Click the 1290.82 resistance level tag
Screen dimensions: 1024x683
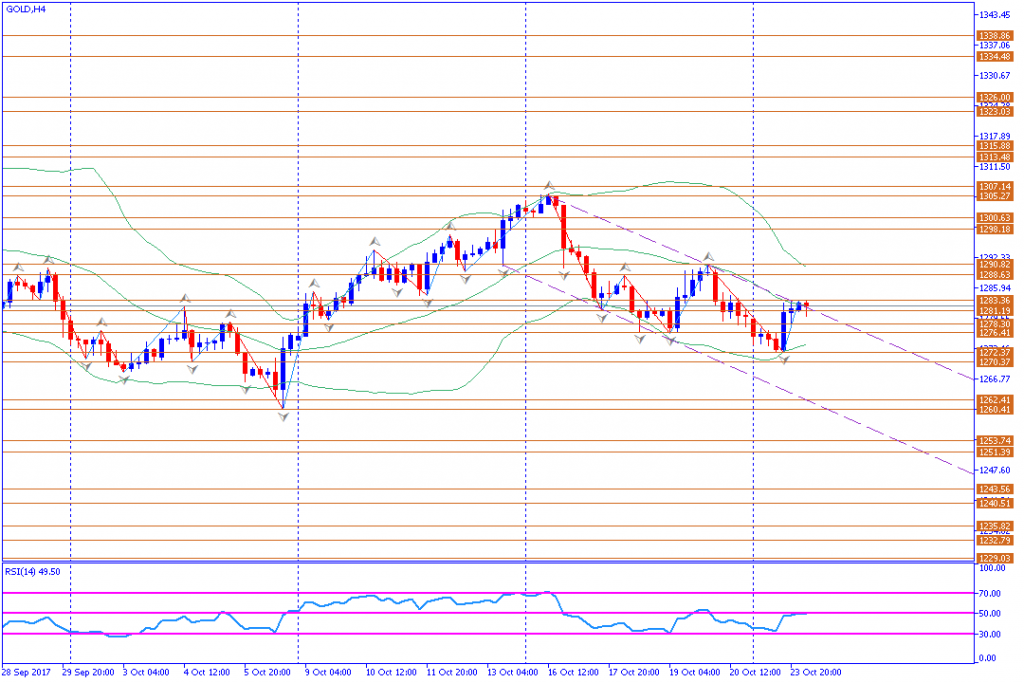995,264
